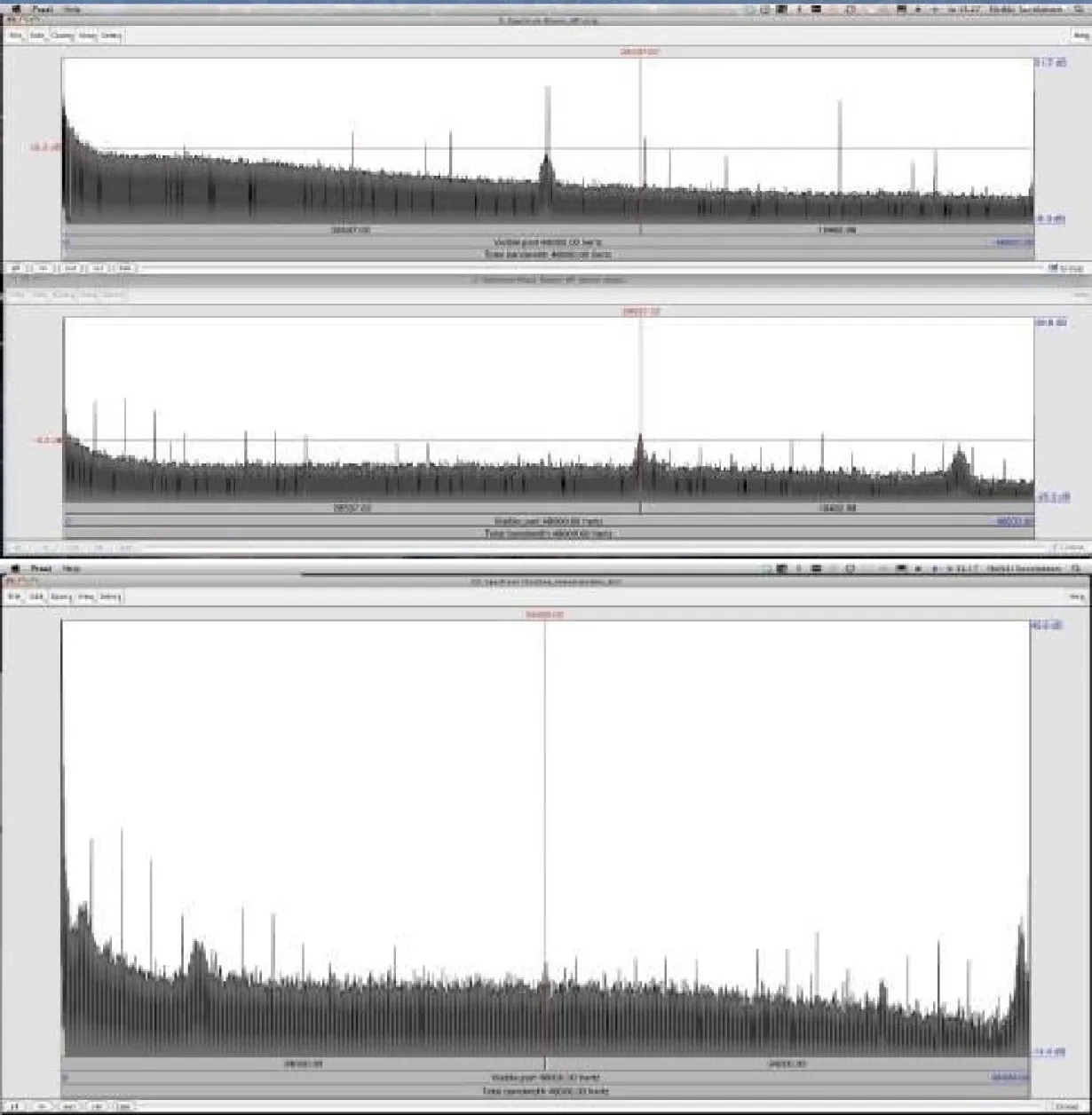This screenshot has height=1115, width=1092.
Task: Open the Apple menu in lower menu bar
Action: coord(15,568)
